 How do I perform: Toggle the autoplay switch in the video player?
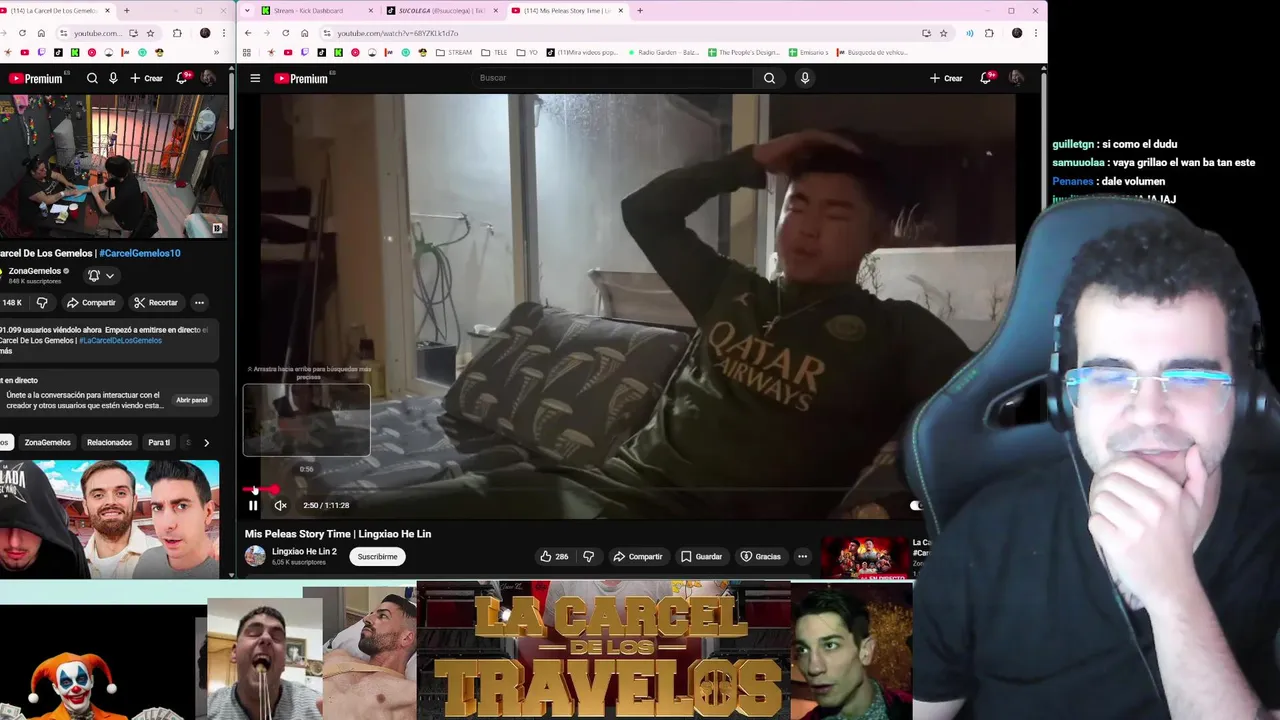click(x=917, y=505)
